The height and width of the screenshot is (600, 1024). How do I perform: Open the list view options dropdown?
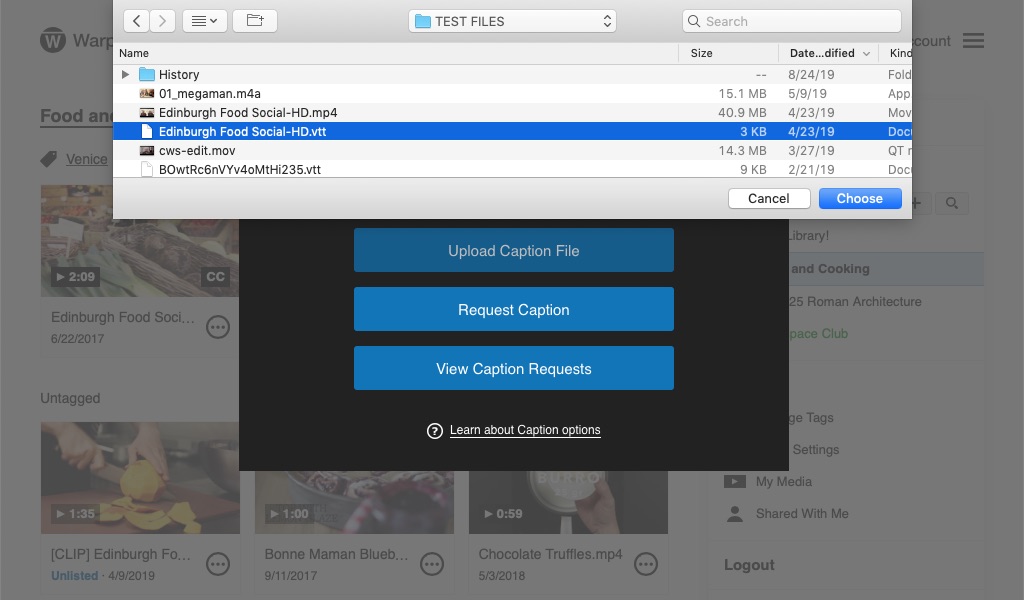[x=204, y=21]
